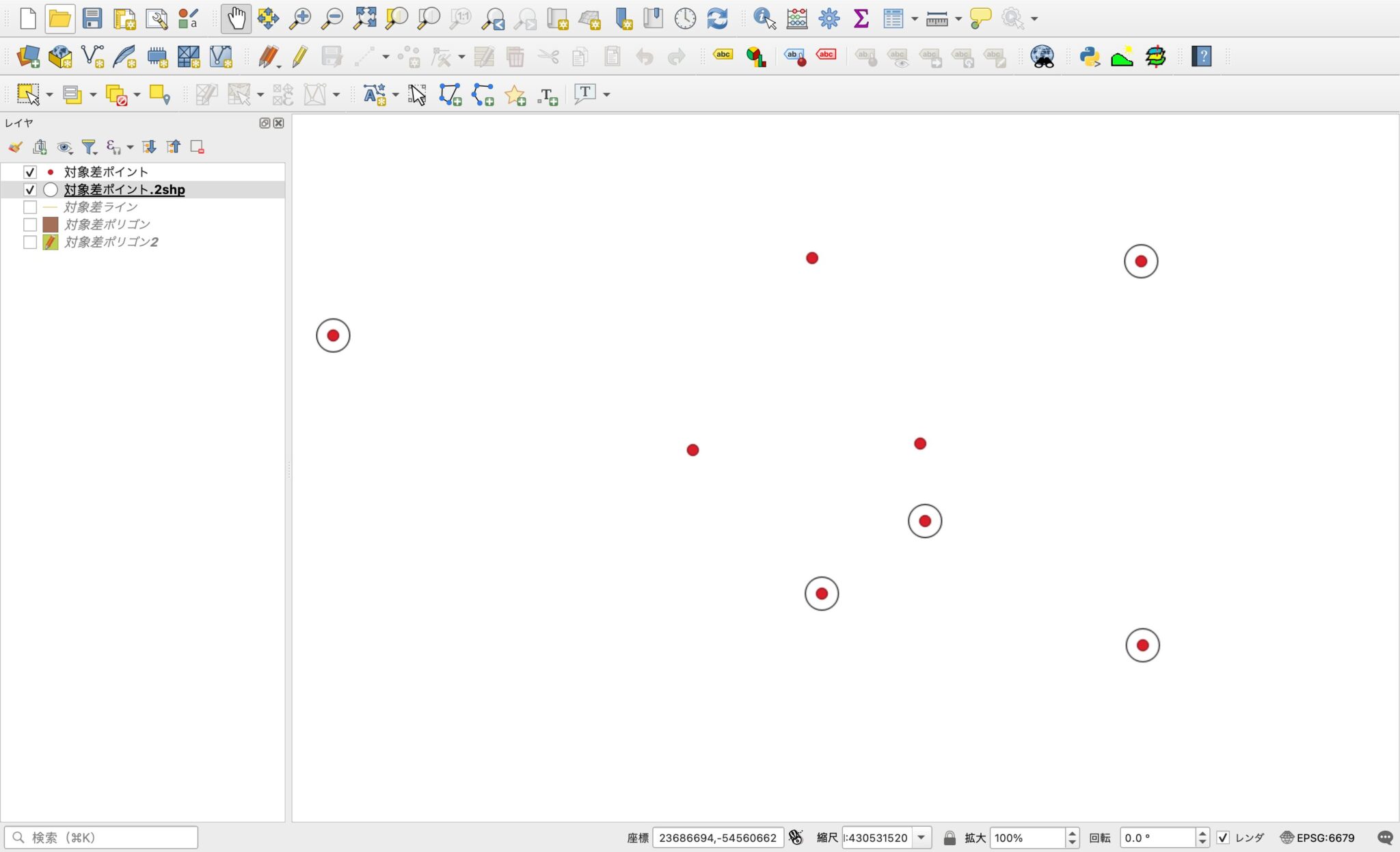This screenshot has width=1400, height=852.
Task: Click the Save Project floppy icon
Action: pos(92,18)
